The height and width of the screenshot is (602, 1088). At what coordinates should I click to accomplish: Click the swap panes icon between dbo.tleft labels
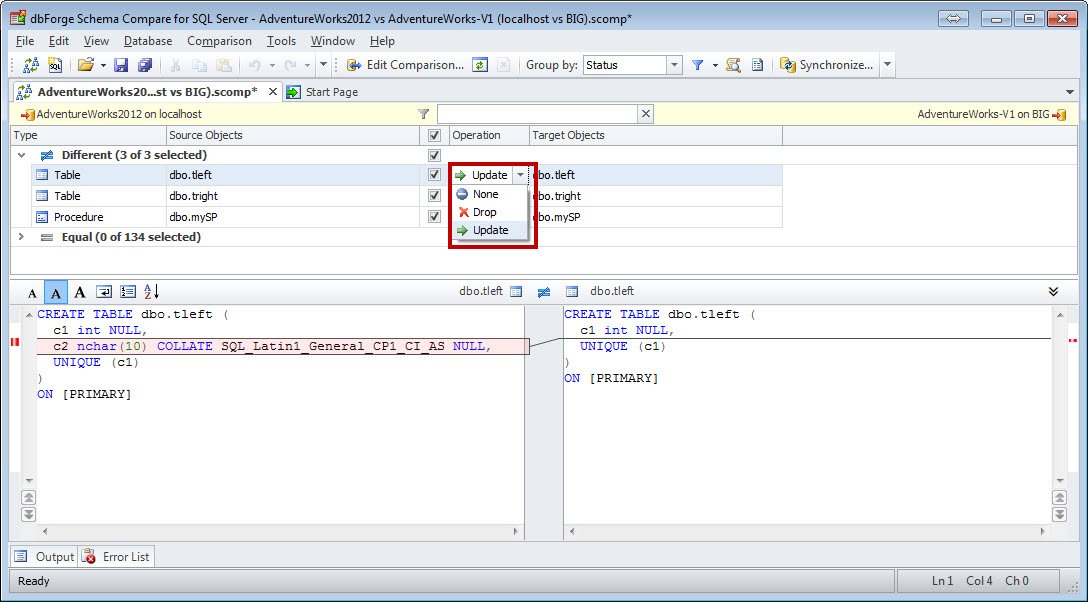point(544,293)
